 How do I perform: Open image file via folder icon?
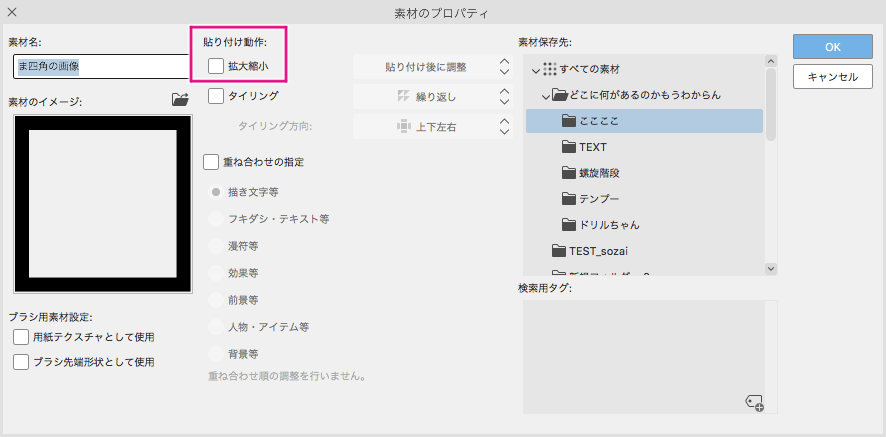tap(180, 100)
